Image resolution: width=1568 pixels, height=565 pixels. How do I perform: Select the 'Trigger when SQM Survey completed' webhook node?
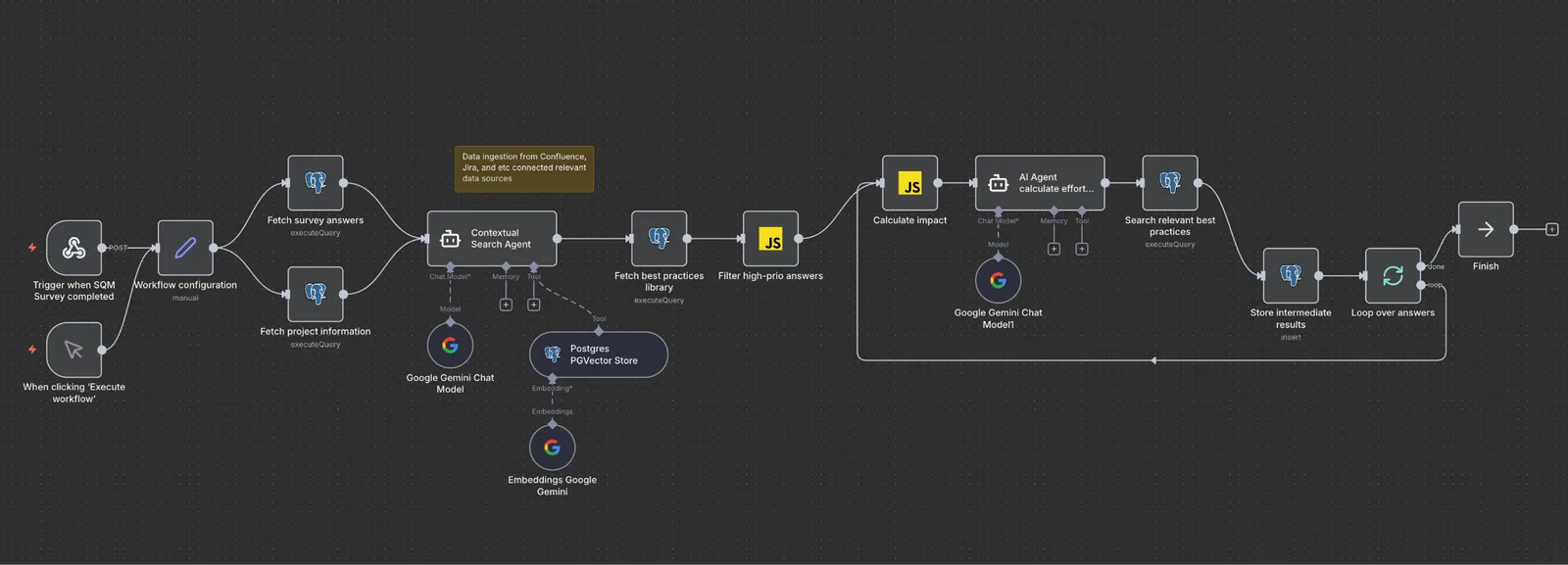point(73,248)
